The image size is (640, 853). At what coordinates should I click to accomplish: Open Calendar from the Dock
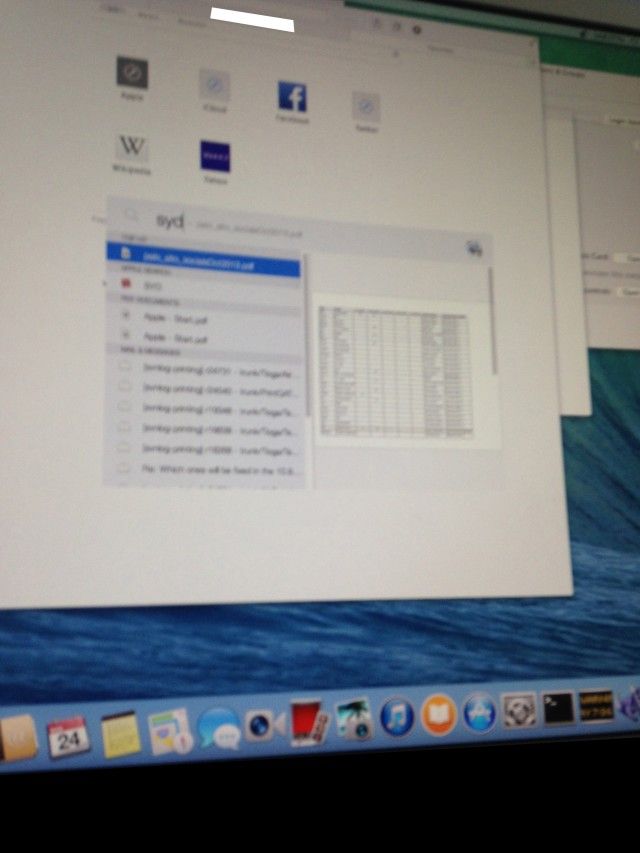[68, 737]
